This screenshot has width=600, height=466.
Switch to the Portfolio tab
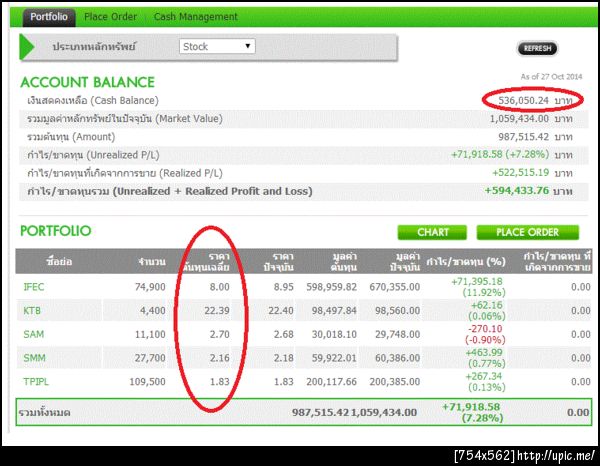[x=49, y=17]
